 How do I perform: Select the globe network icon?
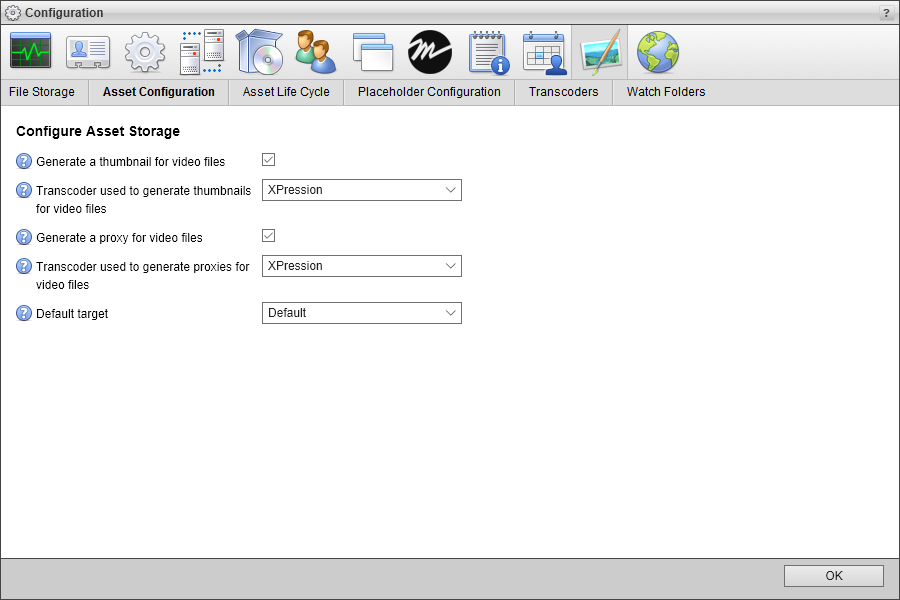[657, 51]
